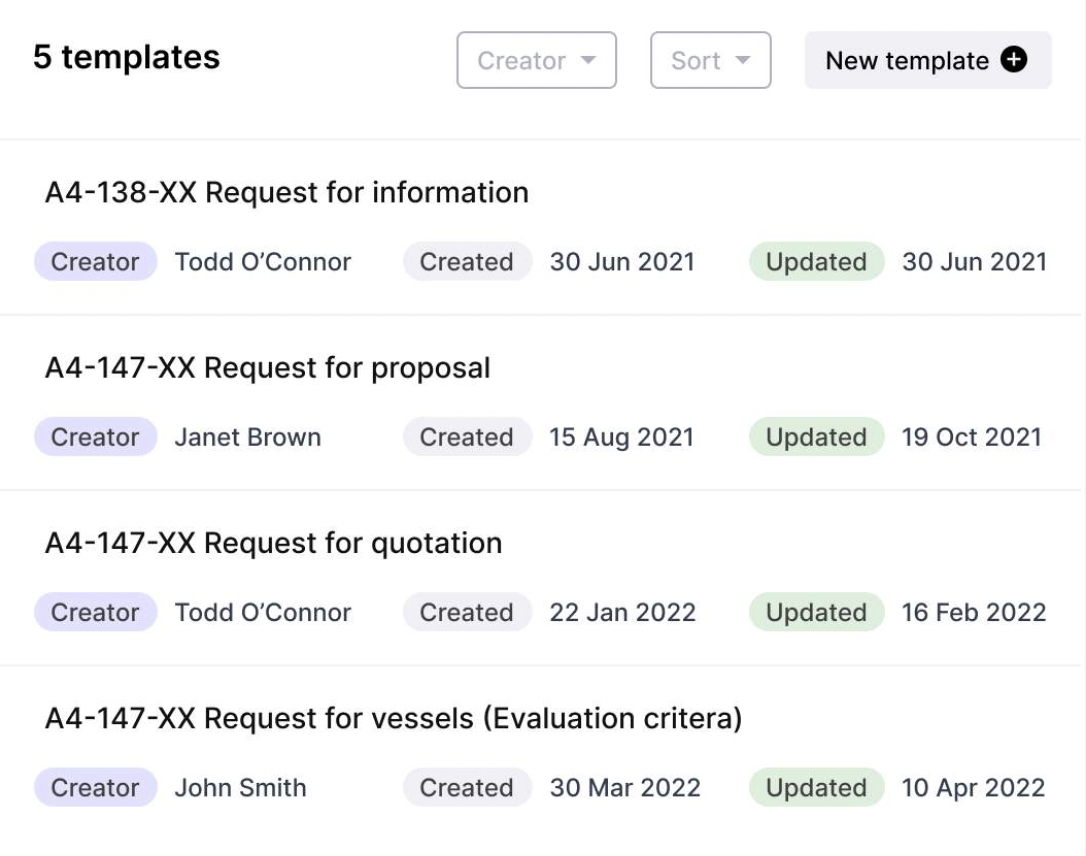The image size is (1086, 856).
Task: Click the plus icon on New template button
Action: (1013, 60)
